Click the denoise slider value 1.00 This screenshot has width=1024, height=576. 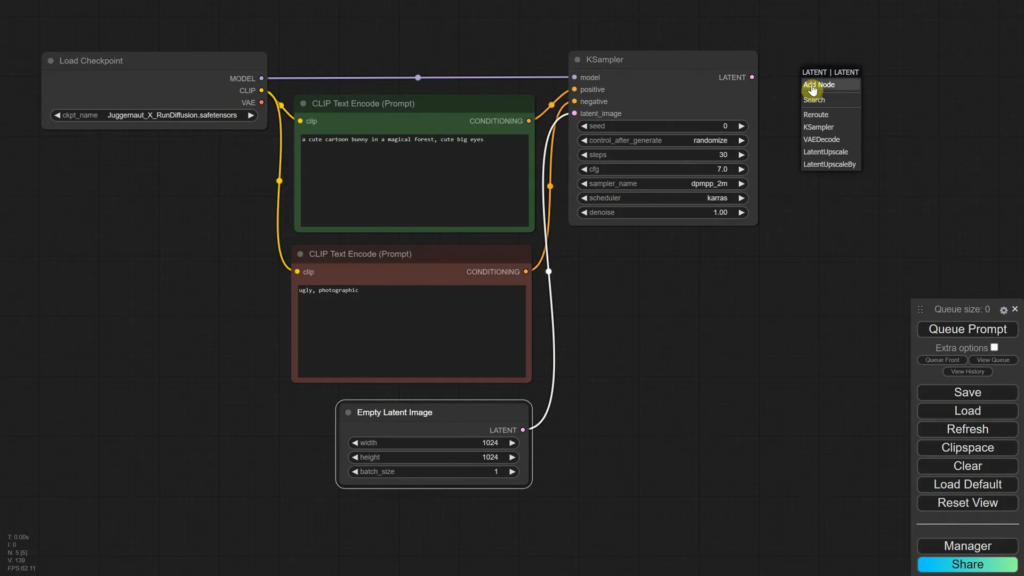coord(720,212)
